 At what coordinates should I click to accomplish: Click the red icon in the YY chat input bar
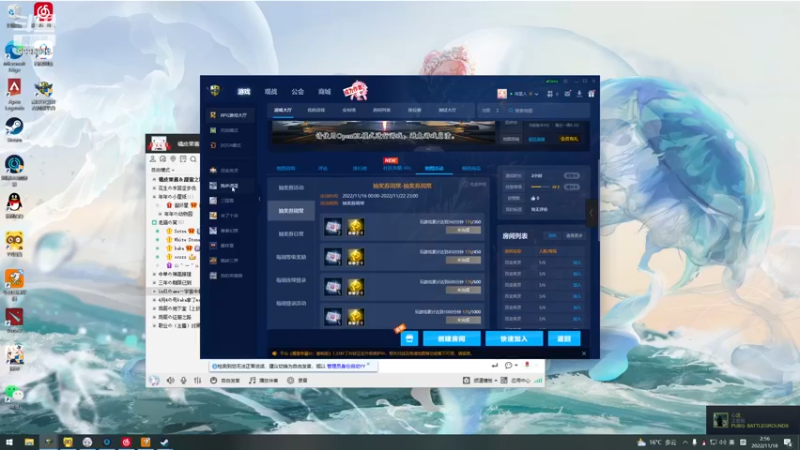(x=527, y=365)
